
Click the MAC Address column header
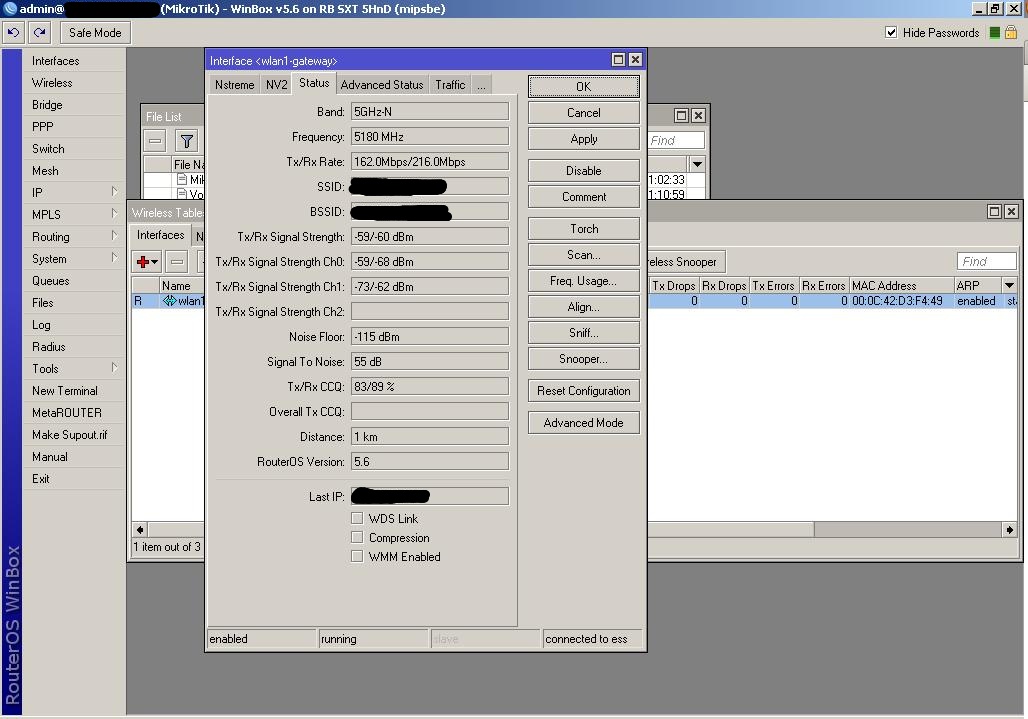[x=901, y=285]
